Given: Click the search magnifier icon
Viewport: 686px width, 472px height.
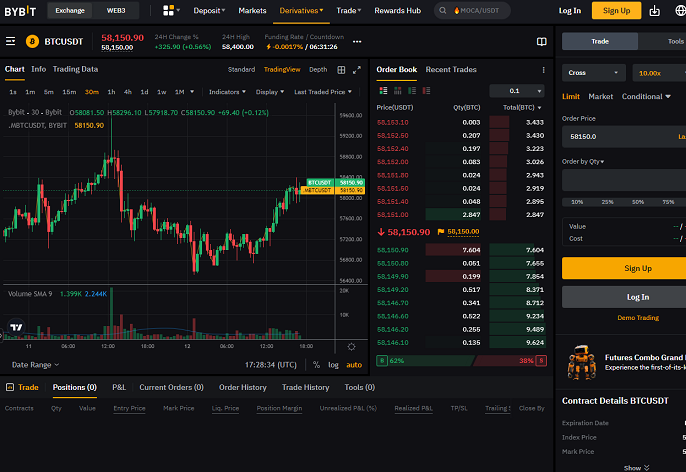Looking at the screenshot, I should (443, 10).
